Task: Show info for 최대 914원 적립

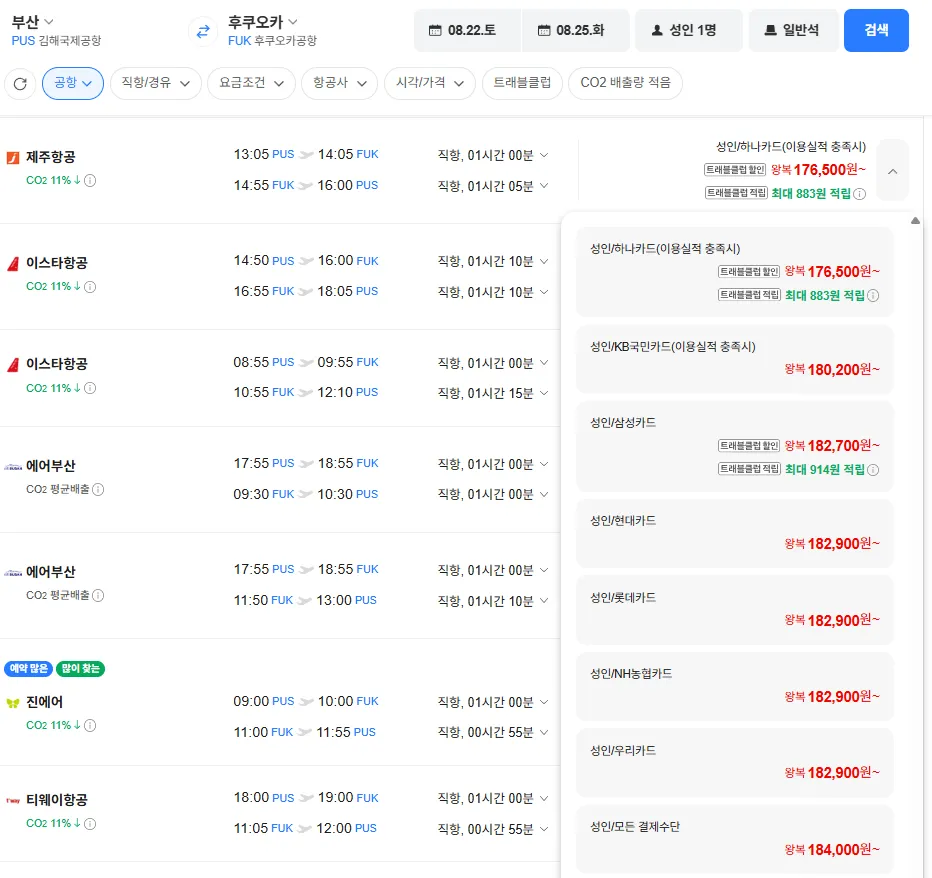Action: [873, 470]
